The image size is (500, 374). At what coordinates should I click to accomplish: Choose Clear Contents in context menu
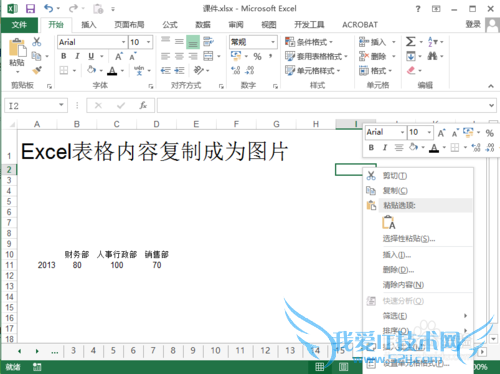point(418,285)
